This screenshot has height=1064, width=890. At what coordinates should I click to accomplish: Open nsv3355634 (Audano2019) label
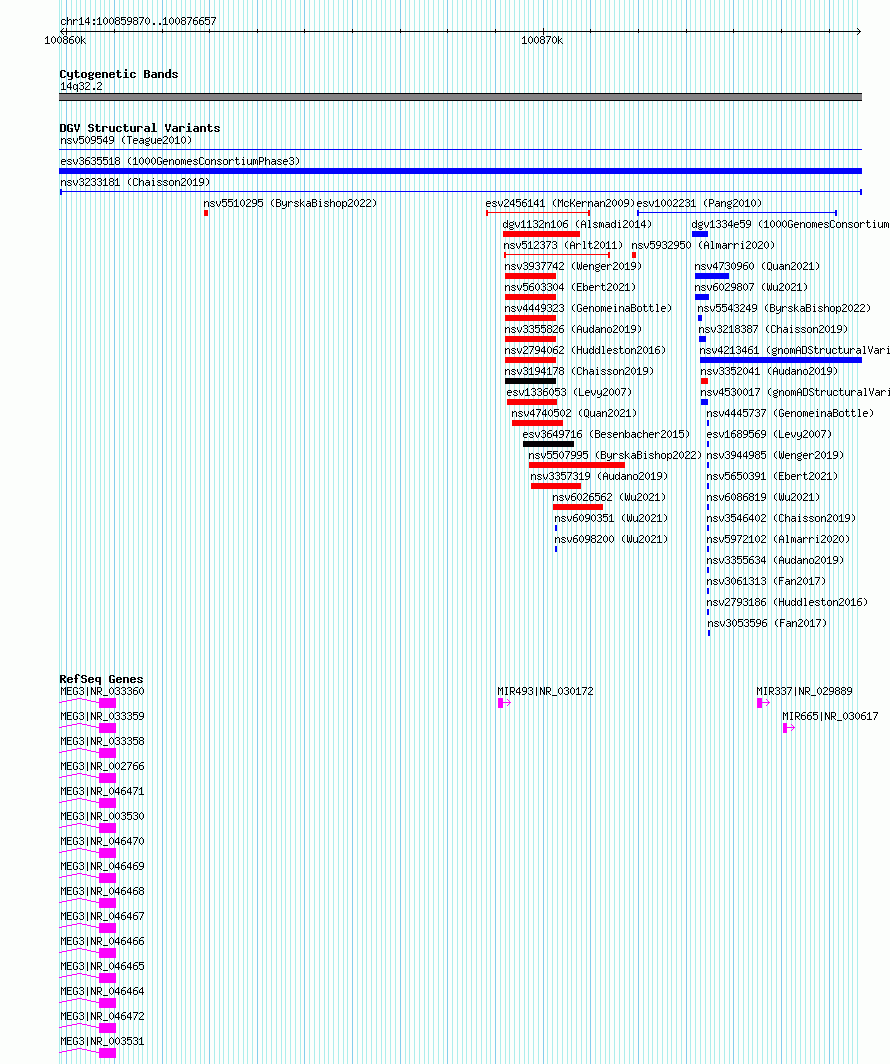(x=775, y=560)
